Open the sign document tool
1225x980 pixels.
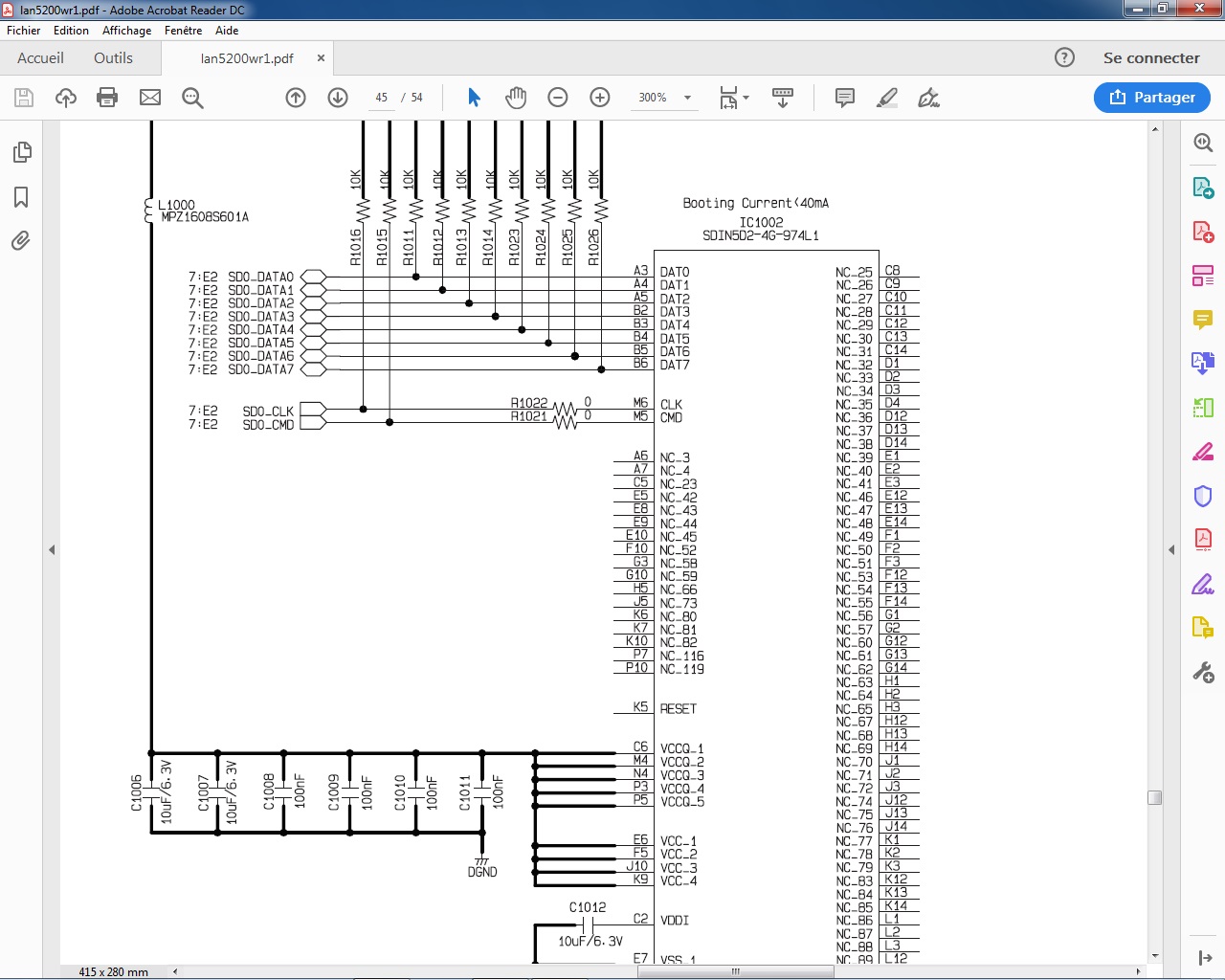[x=928, y=98]
